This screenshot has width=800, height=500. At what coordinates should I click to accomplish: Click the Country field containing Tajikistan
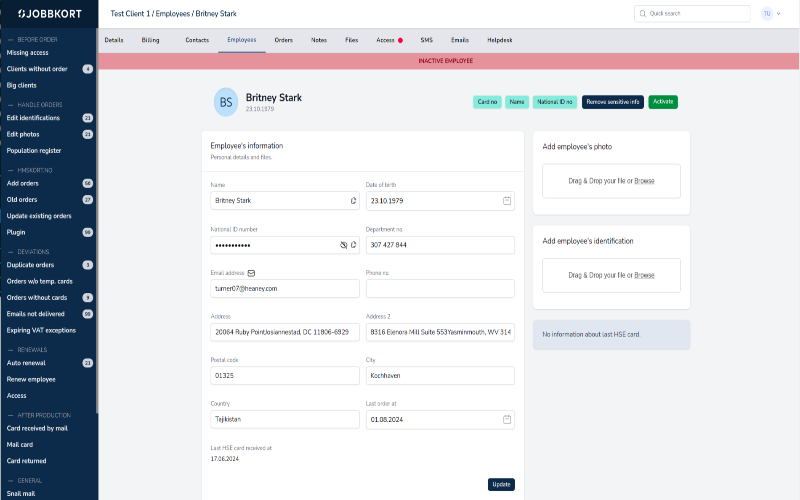pyautogui.click(x=285, y=419)
